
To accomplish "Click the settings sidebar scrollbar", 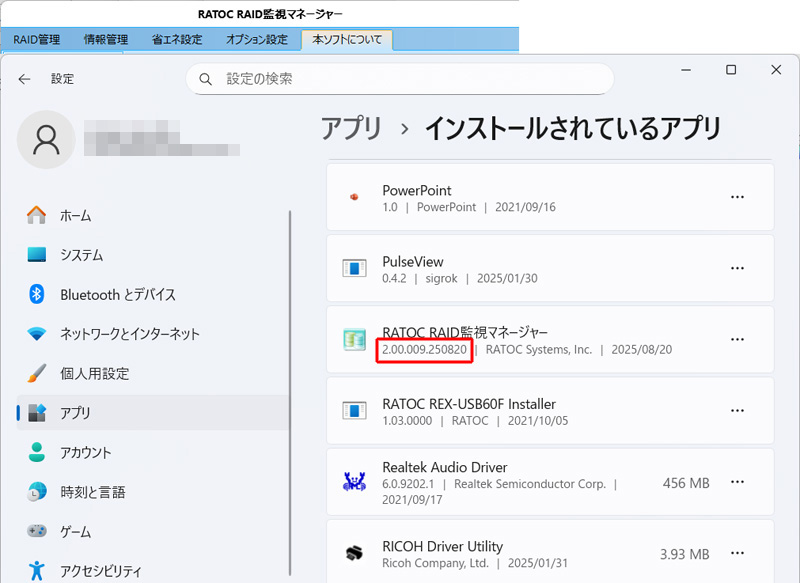I will [290, 393].
